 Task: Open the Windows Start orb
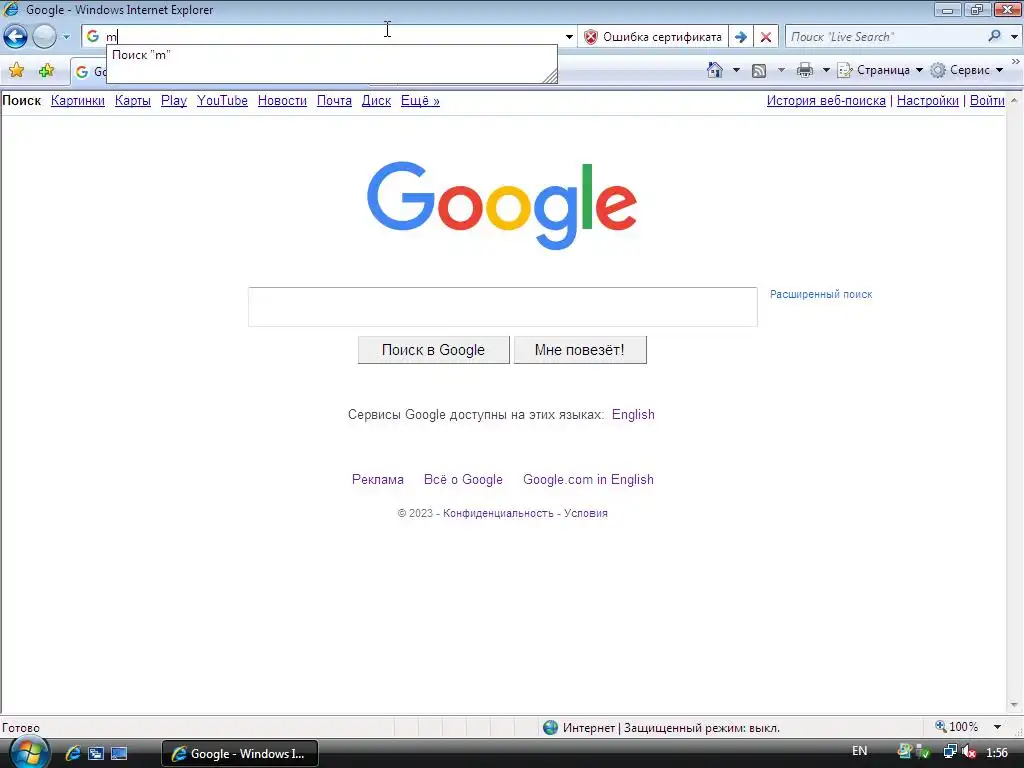29,753
